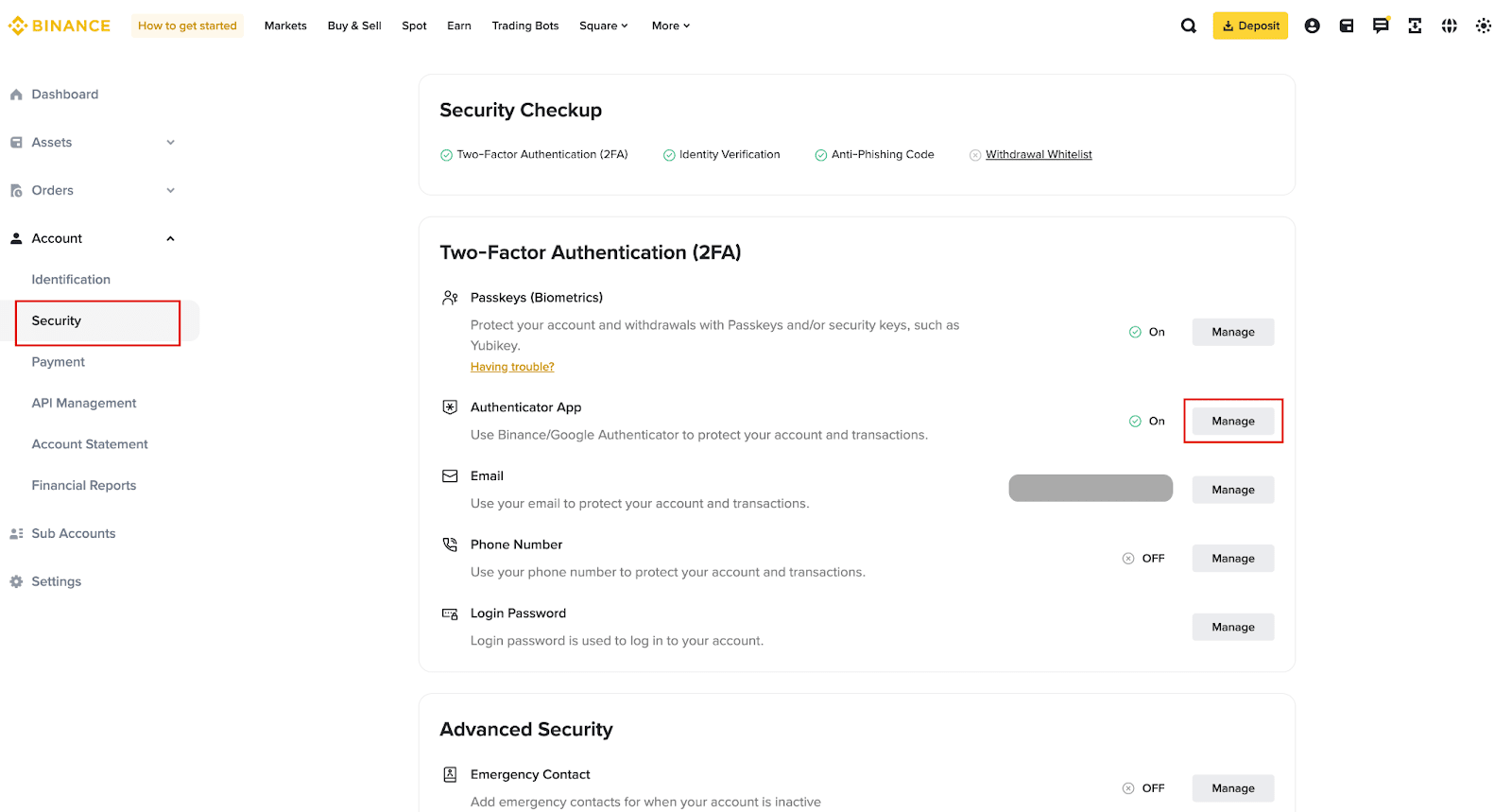Click the Settings gear sidebar icon
The width and height of the screenshot is (1512, 812).
coord(16,581)
